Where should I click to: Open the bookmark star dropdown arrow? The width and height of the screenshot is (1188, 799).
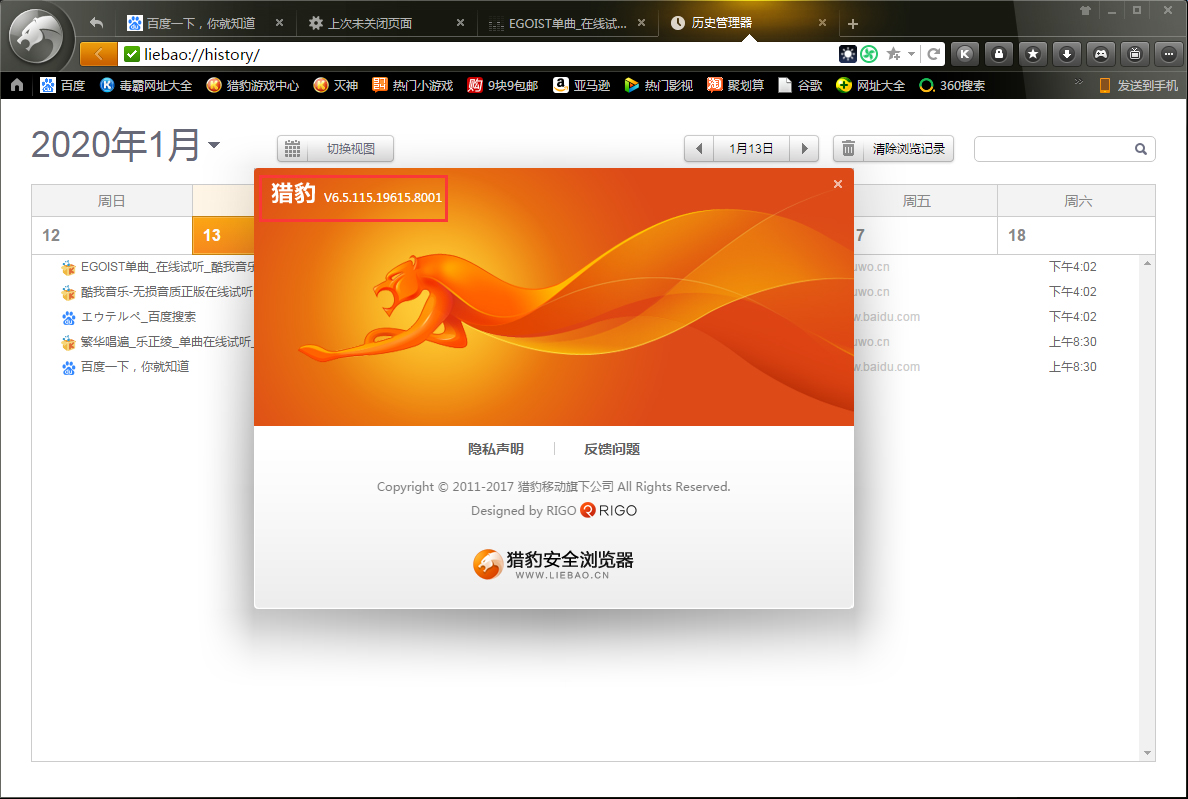pos(911,54)
